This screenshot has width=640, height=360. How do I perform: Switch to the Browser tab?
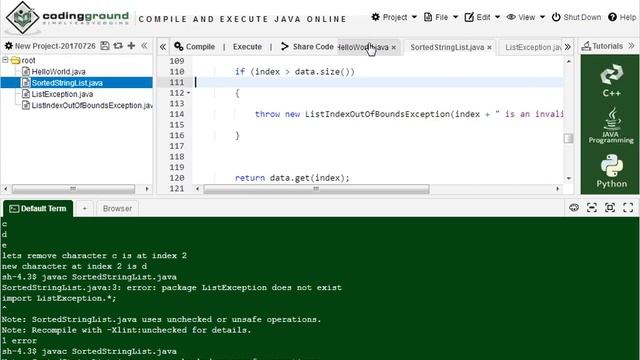117,209
